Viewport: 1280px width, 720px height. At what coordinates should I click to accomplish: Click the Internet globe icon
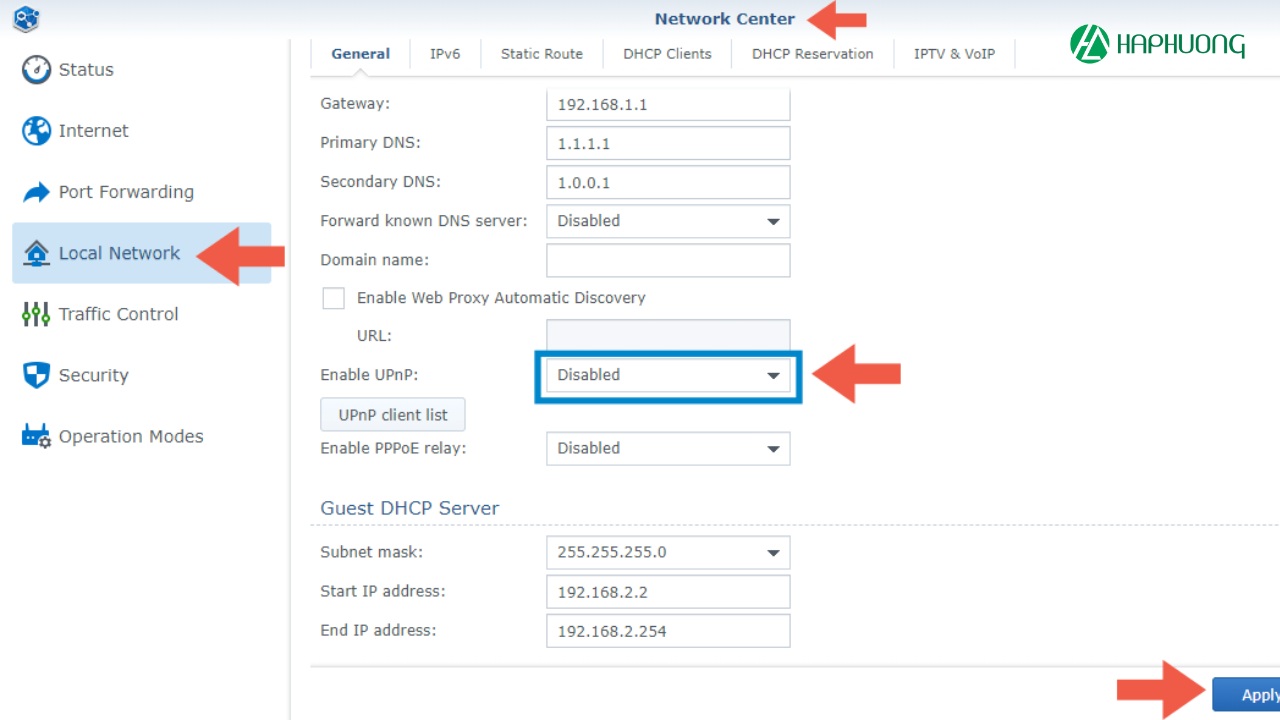36,131
